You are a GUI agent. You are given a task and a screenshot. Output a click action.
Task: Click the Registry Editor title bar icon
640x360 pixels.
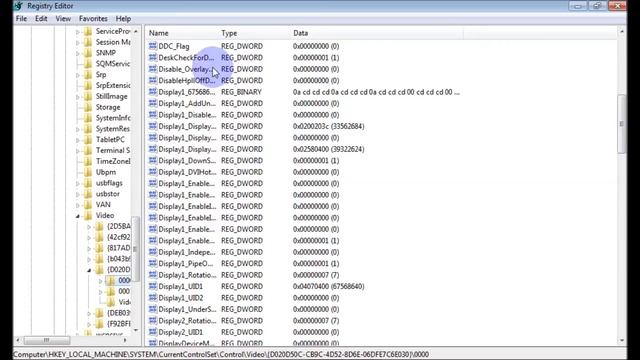18,6
